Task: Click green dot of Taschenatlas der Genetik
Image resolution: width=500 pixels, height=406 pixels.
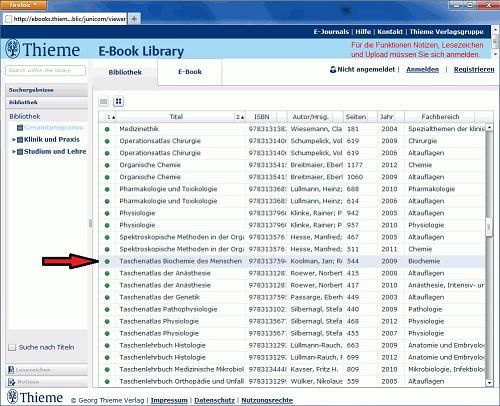Action: (x=107, y=297)
